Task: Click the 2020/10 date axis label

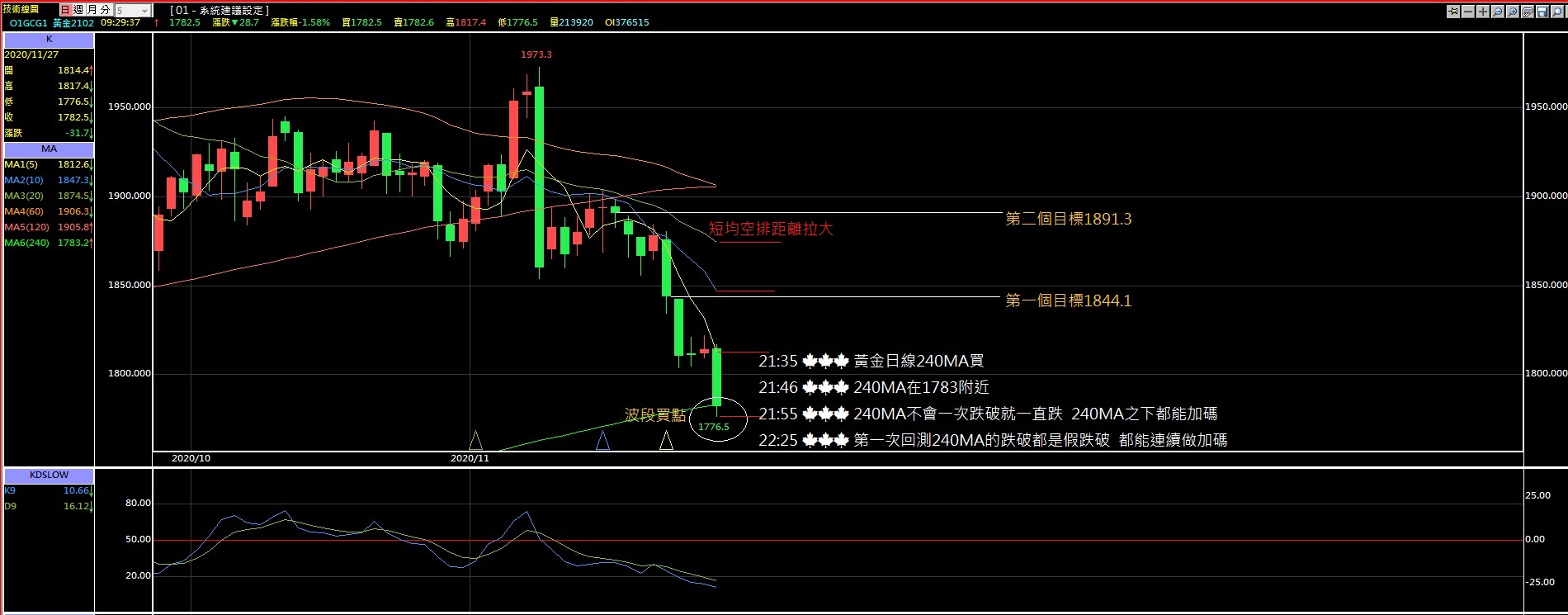Action: [x=191, y=458]
